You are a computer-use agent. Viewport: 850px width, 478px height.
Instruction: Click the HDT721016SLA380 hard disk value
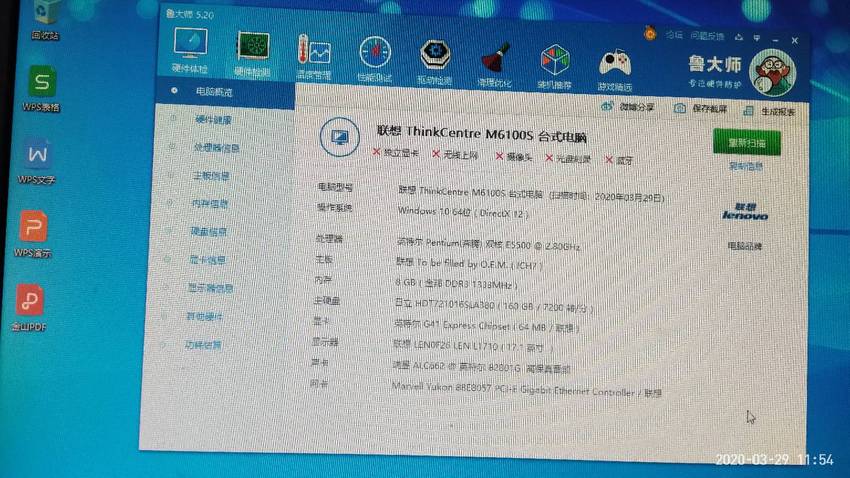494,306
